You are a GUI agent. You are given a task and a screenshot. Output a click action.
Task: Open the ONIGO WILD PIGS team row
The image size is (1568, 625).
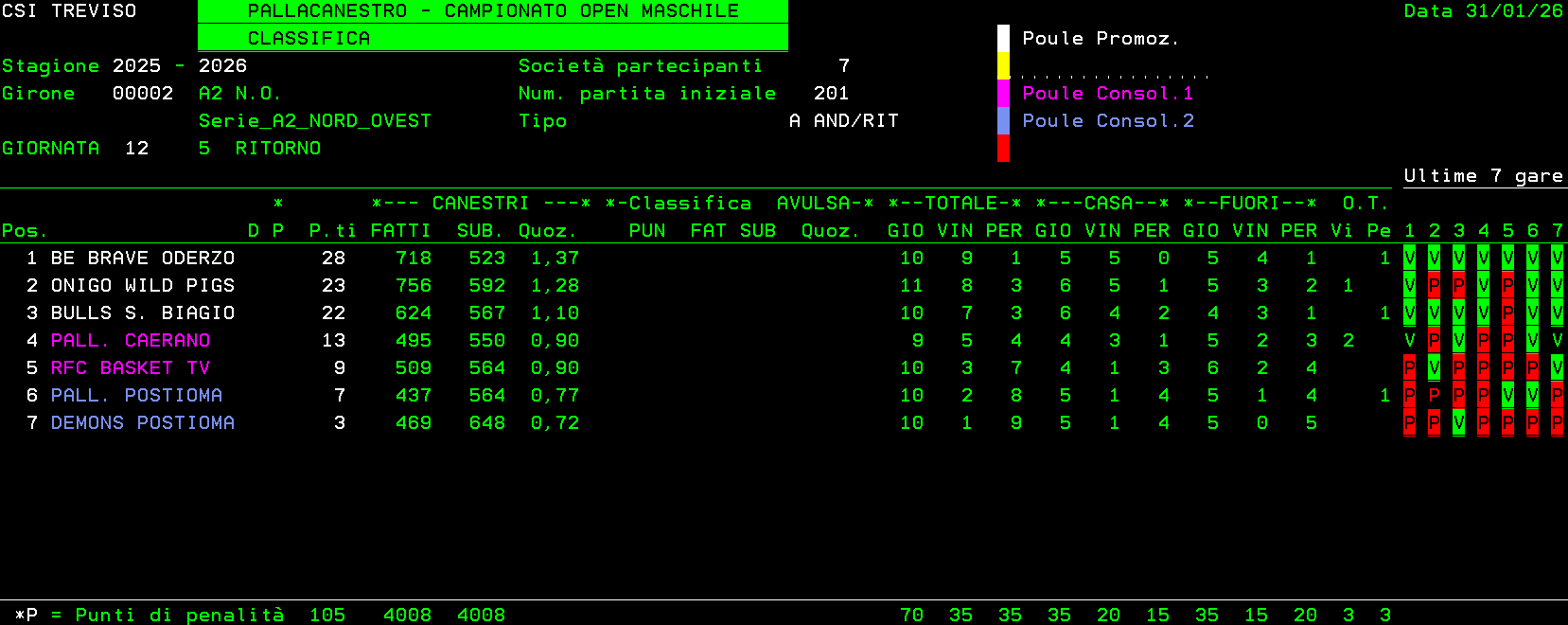(x=142, y=285)
